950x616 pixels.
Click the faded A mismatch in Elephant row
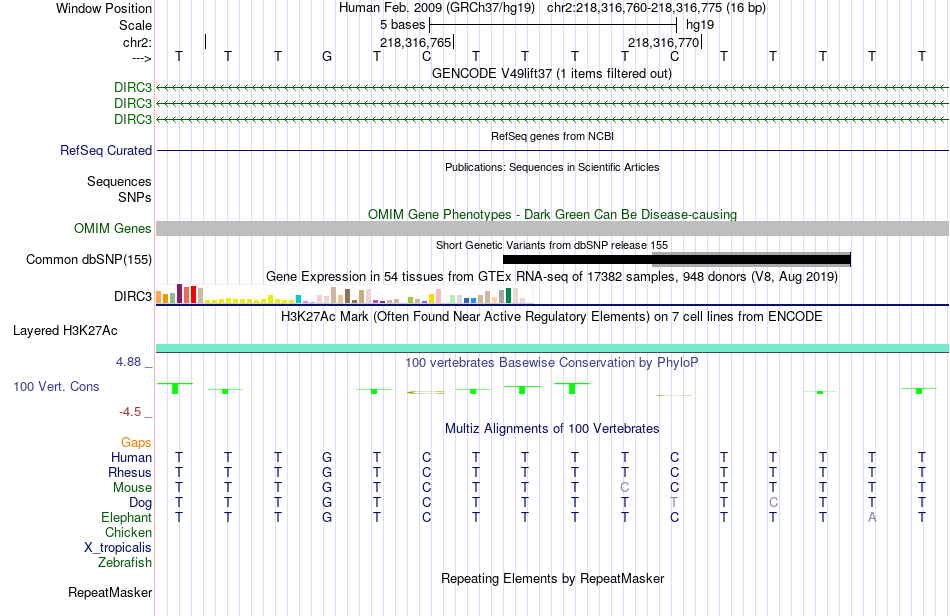[872, 517]
